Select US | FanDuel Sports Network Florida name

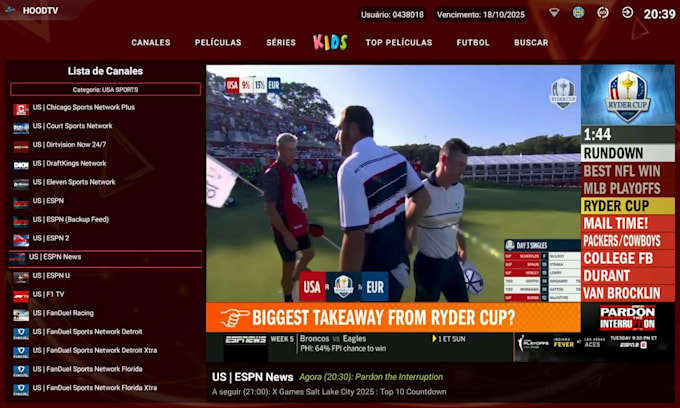[x=87, y=369]
